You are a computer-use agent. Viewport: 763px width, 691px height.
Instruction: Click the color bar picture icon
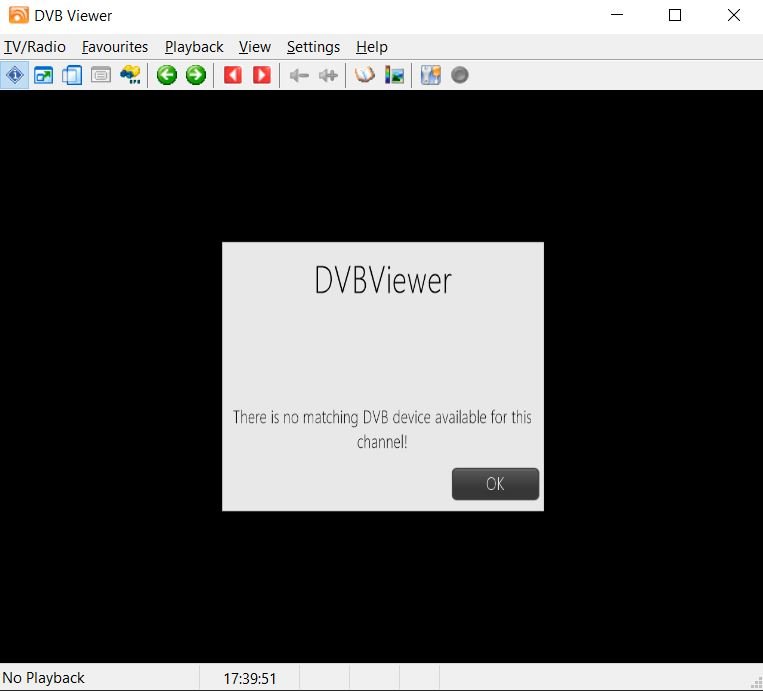394,75
